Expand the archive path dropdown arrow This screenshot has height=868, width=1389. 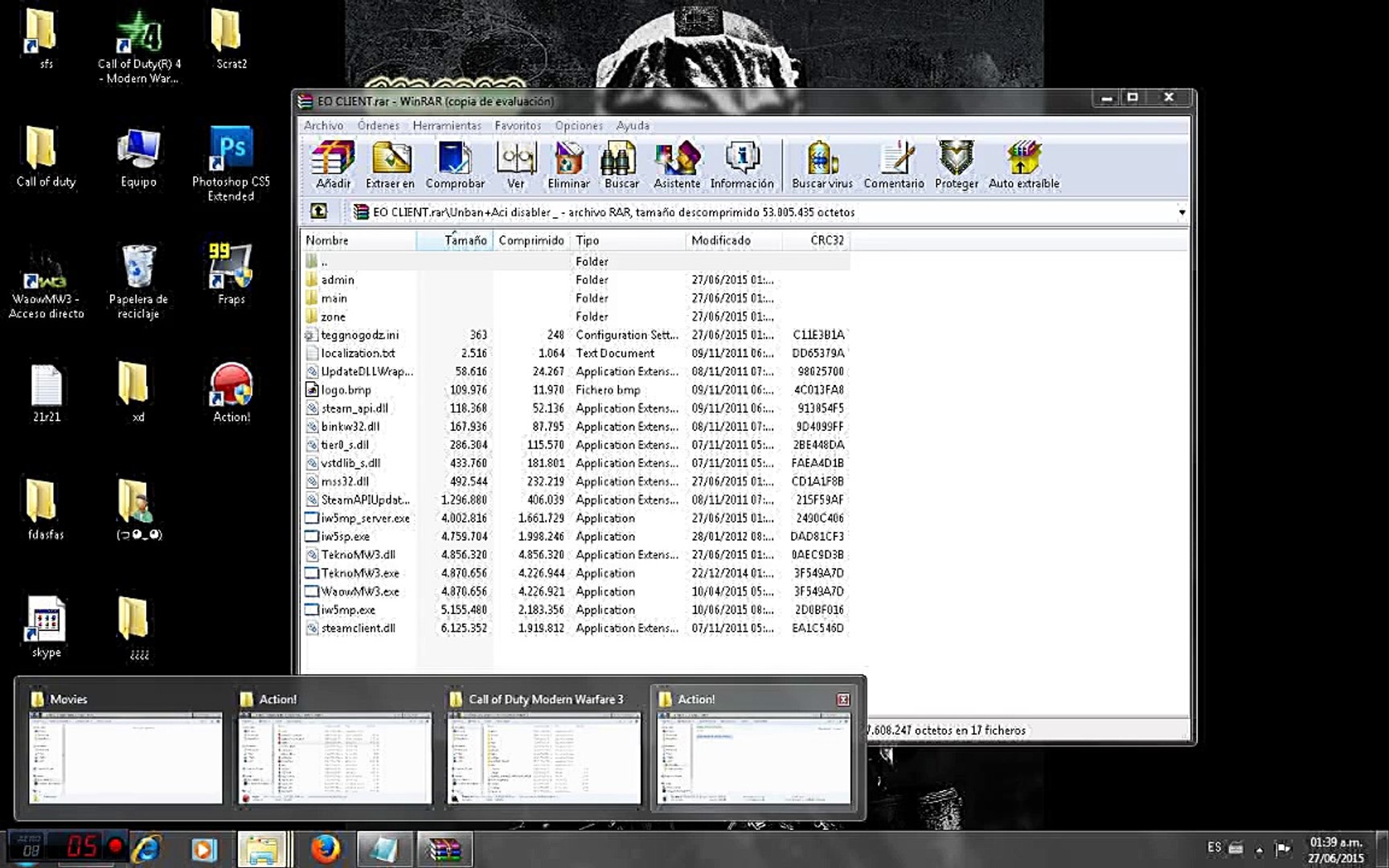(x=1182, y=212)
